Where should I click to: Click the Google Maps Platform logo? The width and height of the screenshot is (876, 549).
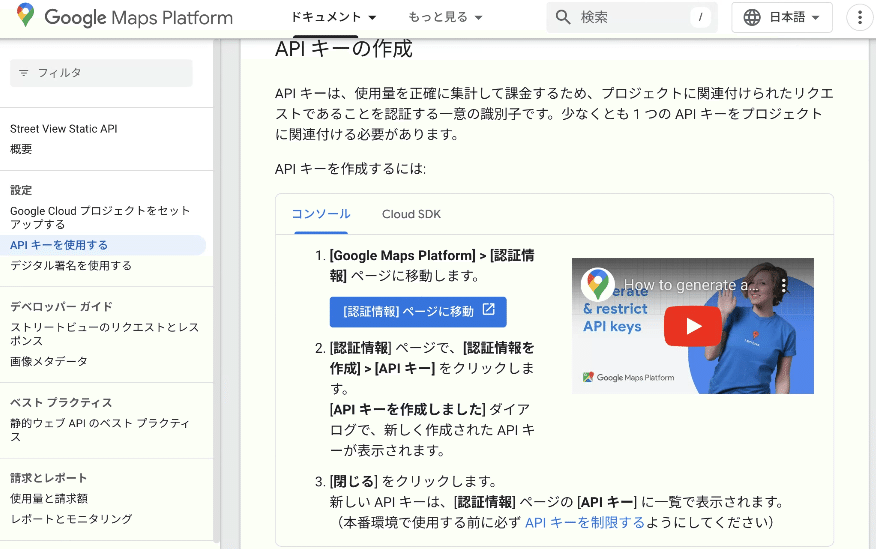124,18
